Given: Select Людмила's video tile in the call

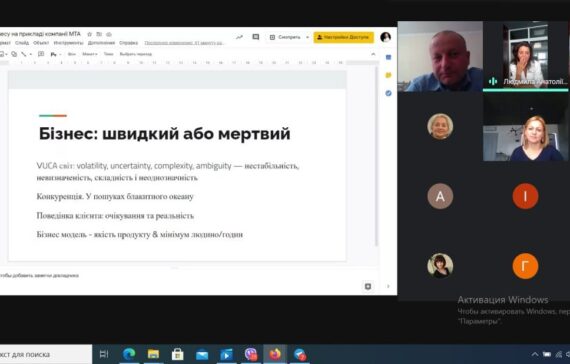Looking at the screenshot, I should click(526, 56).
